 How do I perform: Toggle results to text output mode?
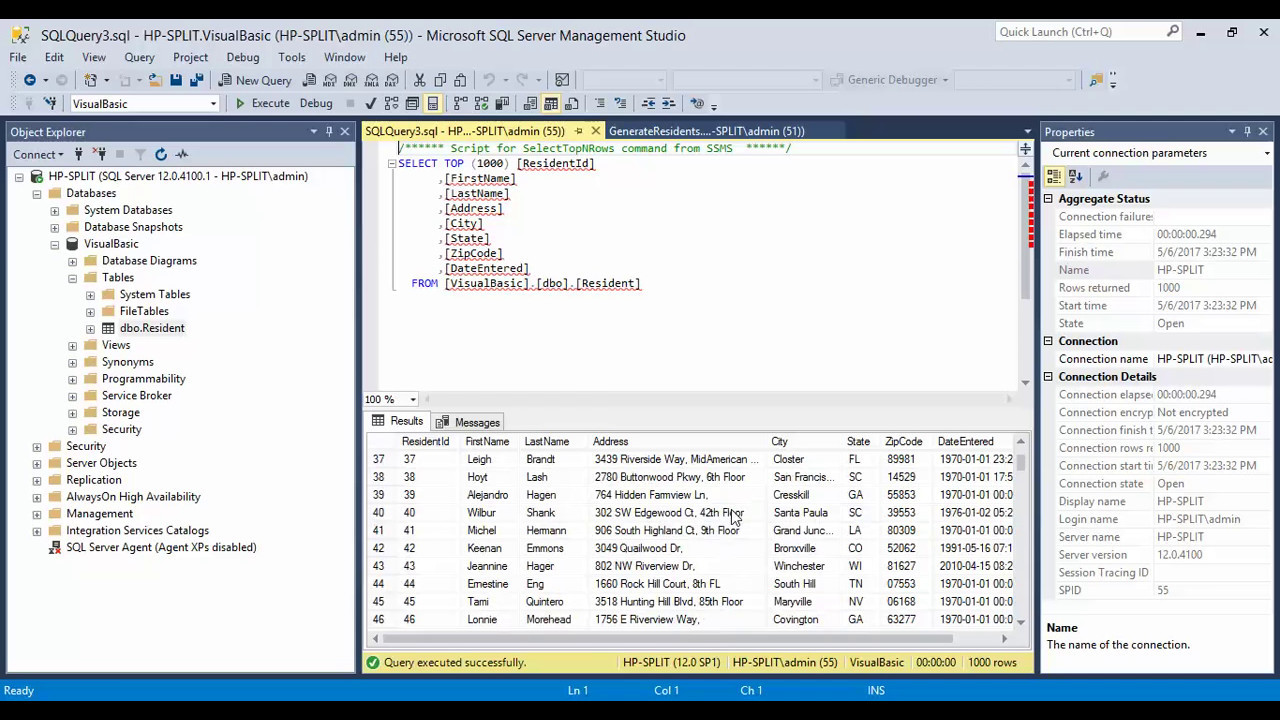click(528, 103)
